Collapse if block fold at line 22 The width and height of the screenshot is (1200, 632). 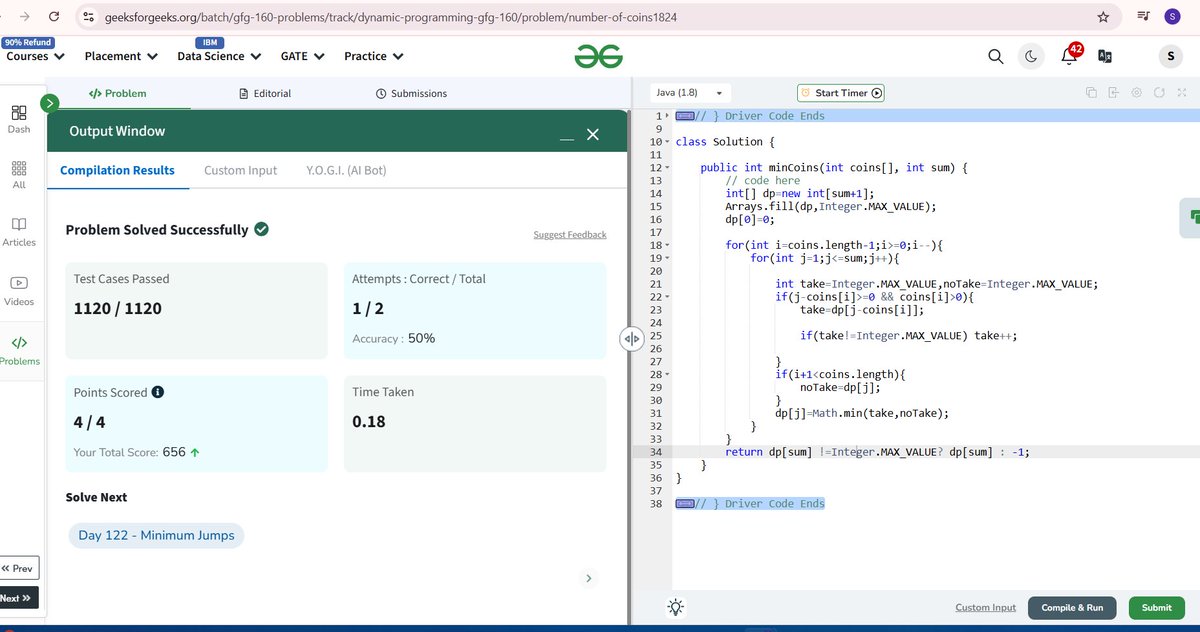coord(668,297)
